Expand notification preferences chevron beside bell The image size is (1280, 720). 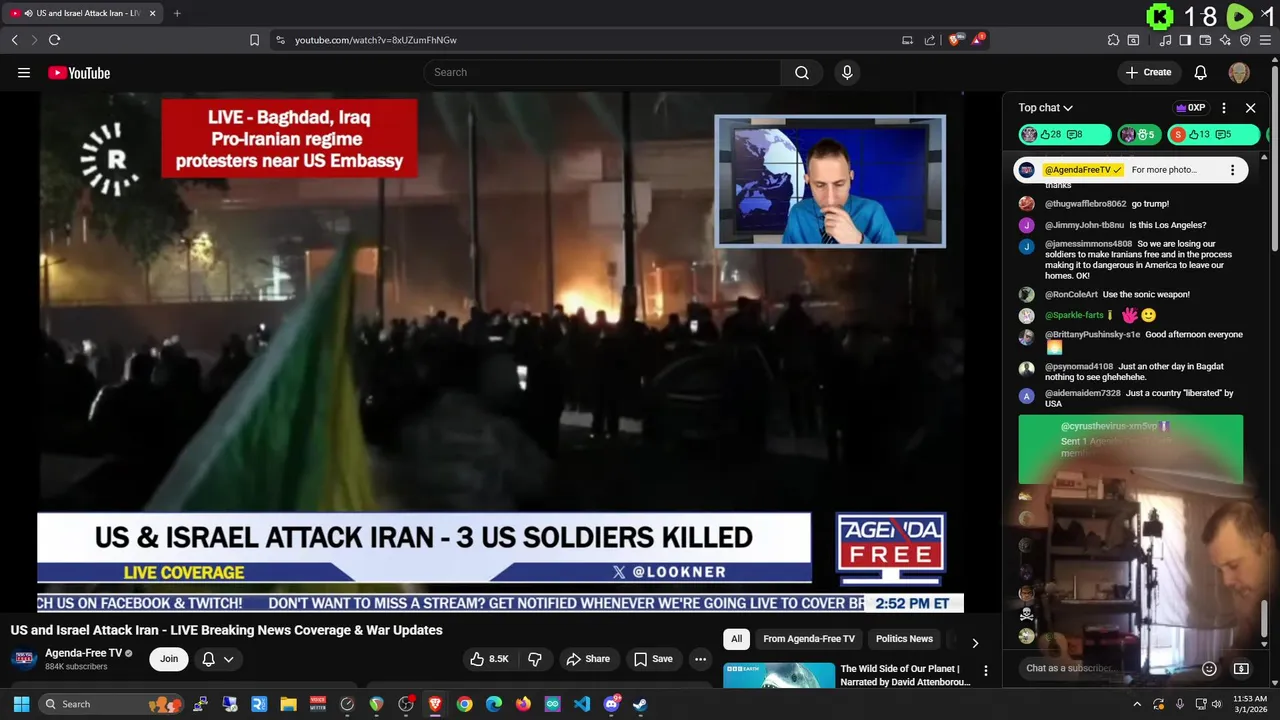pyautogui.click(x=229, y=659)
